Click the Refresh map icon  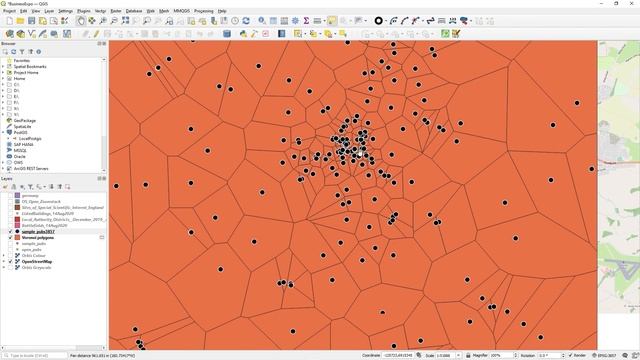click(x=246, y=21)
